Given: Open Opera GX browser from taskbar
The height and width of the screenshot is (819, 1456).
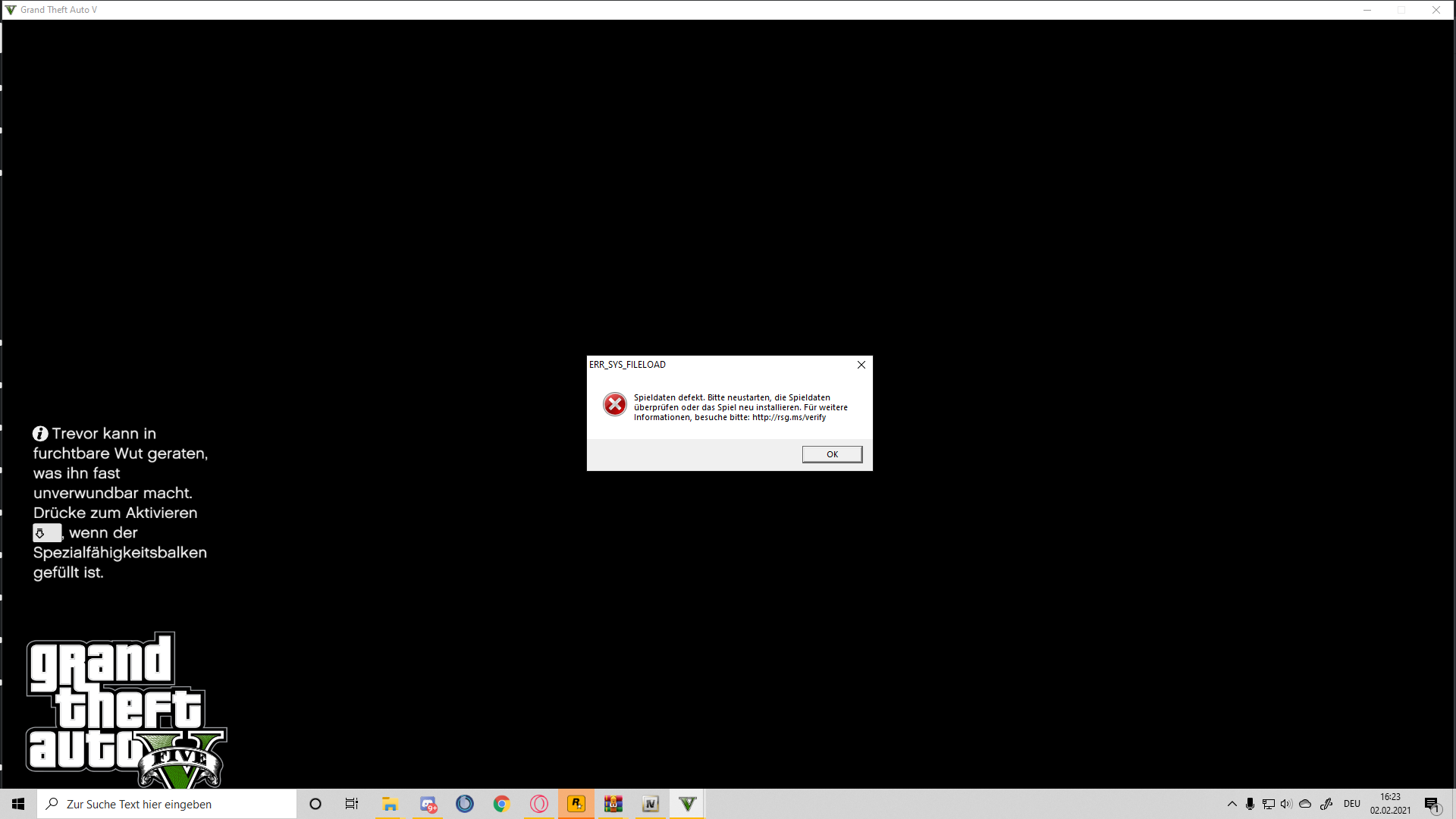Looking at the screenshot, I should pos(539,804).
